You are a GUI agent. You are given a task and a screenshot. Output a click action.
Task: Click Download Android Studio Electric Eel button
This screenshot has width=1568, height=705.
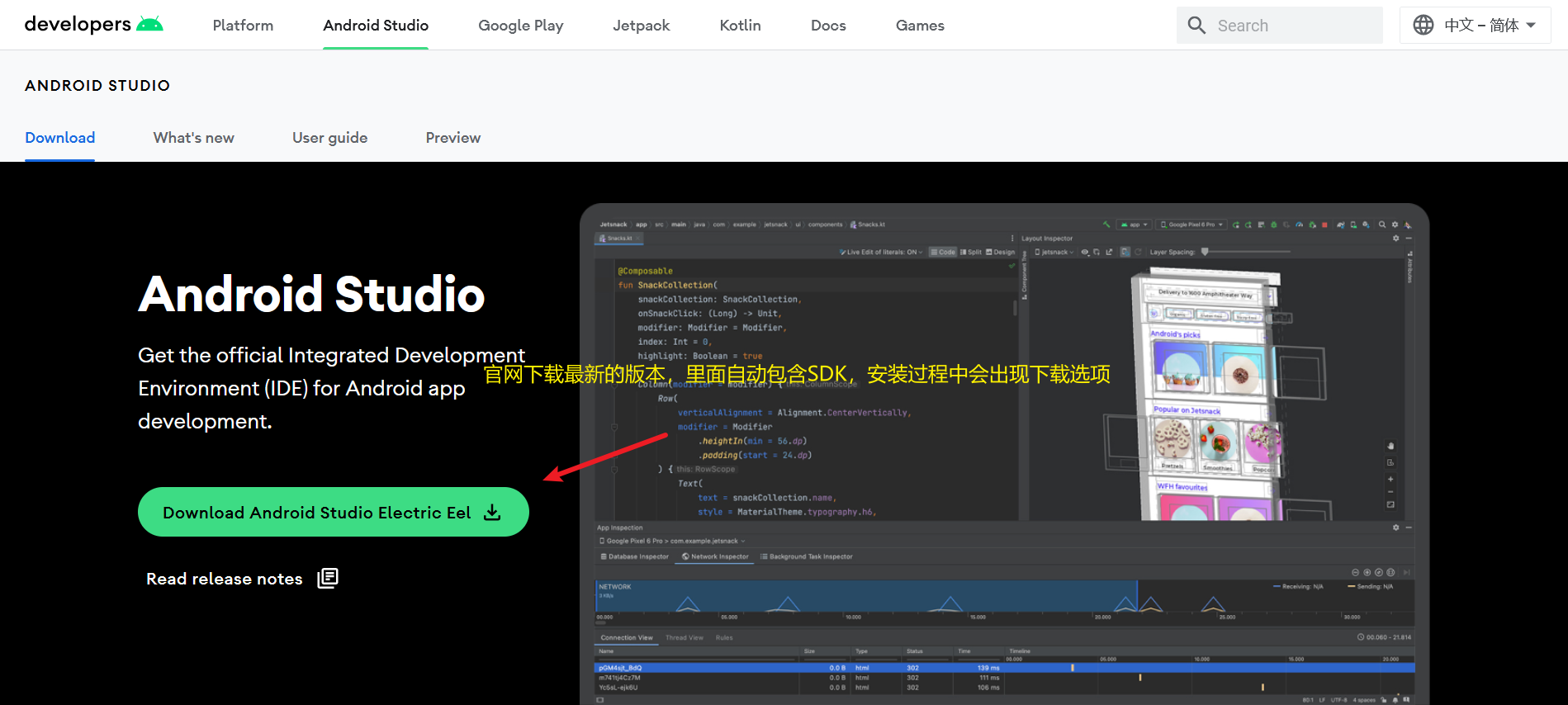(334, 512)
